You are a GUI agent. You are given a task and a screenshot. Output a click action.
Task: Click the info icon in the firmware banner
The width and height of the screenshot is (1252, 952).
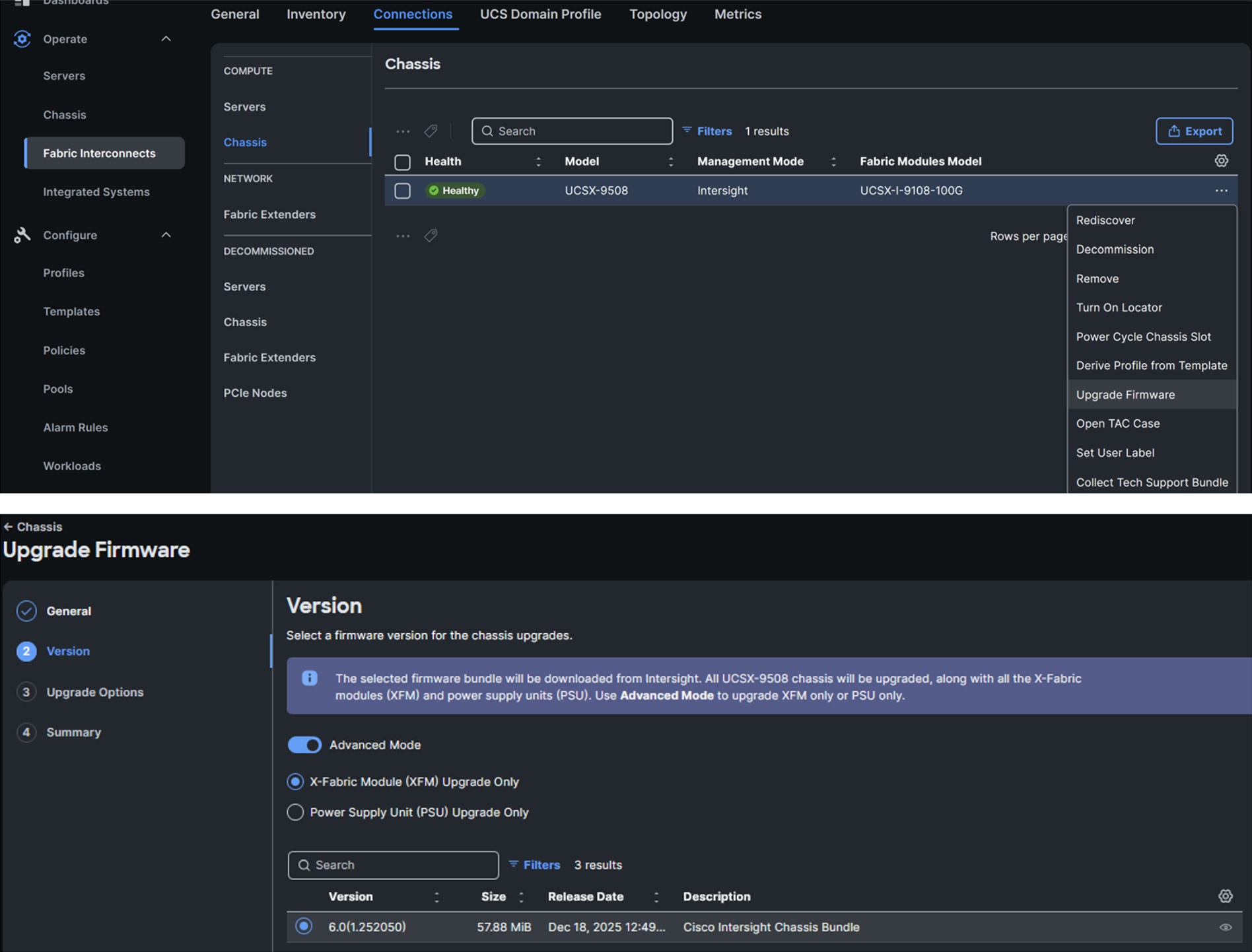310,679
